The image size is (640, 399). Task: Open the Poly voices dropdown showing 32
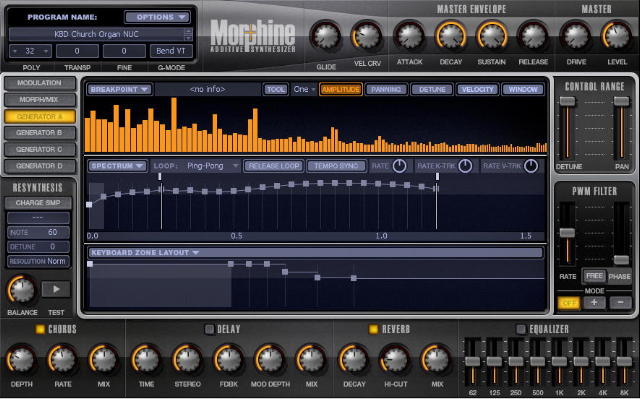(31, 51)
